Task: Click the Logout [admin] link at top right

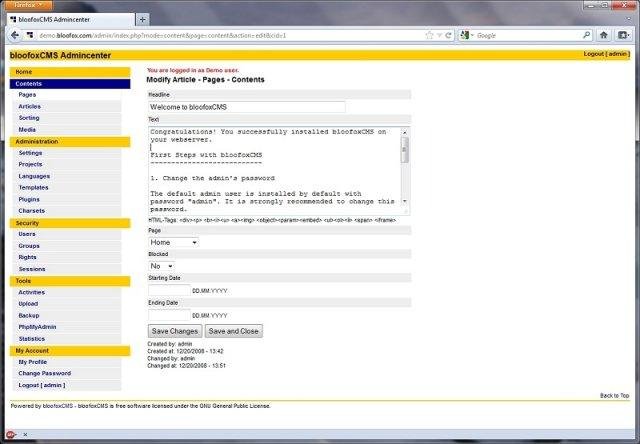Action: 605,54
